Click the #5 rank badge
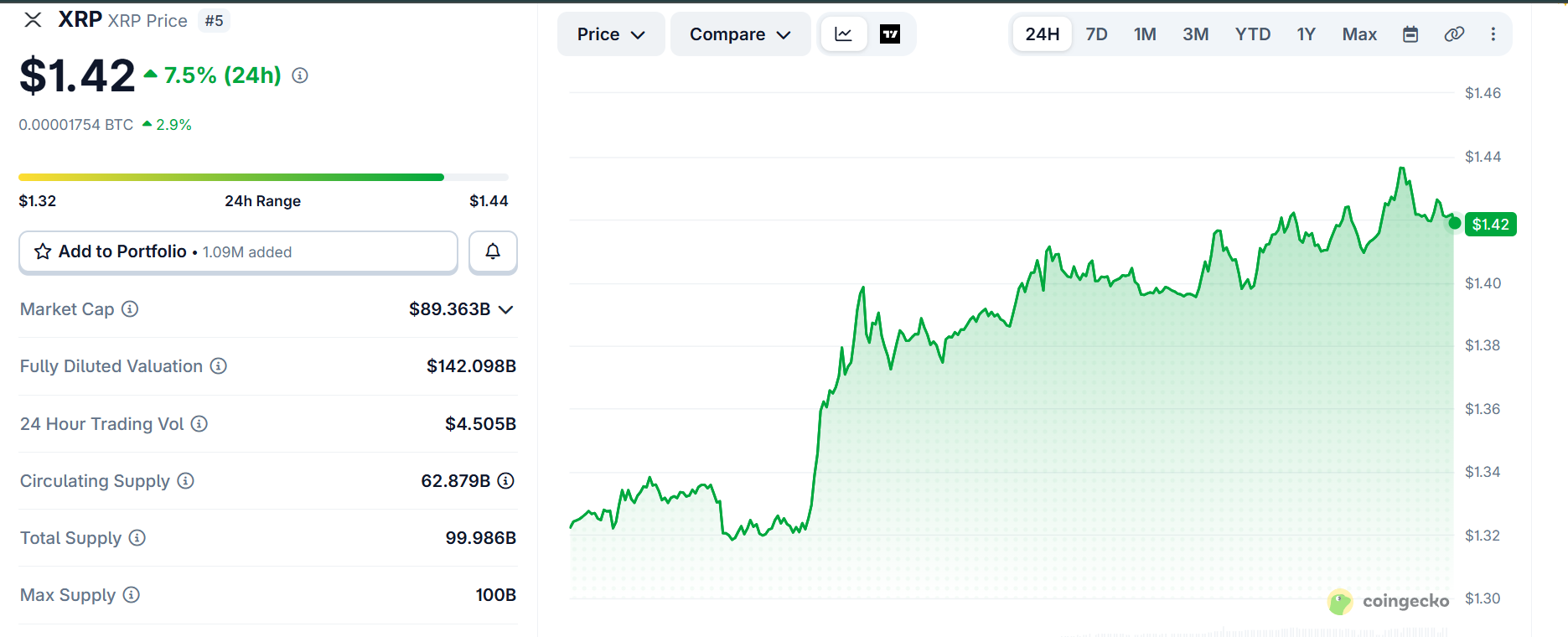 click(214, 21)
